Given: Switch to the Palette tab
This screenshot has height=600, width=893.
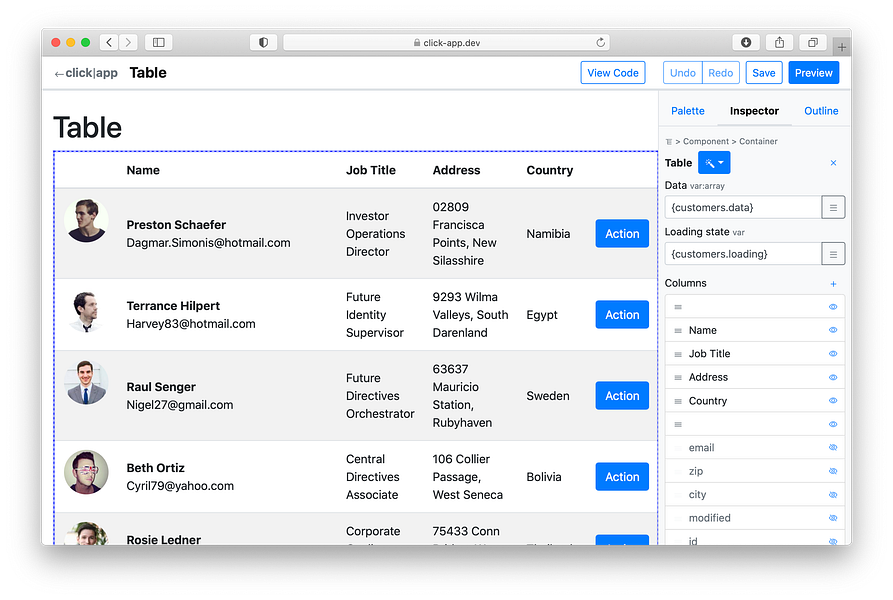Looking at the screenshot, I should (x=687, y=111).
